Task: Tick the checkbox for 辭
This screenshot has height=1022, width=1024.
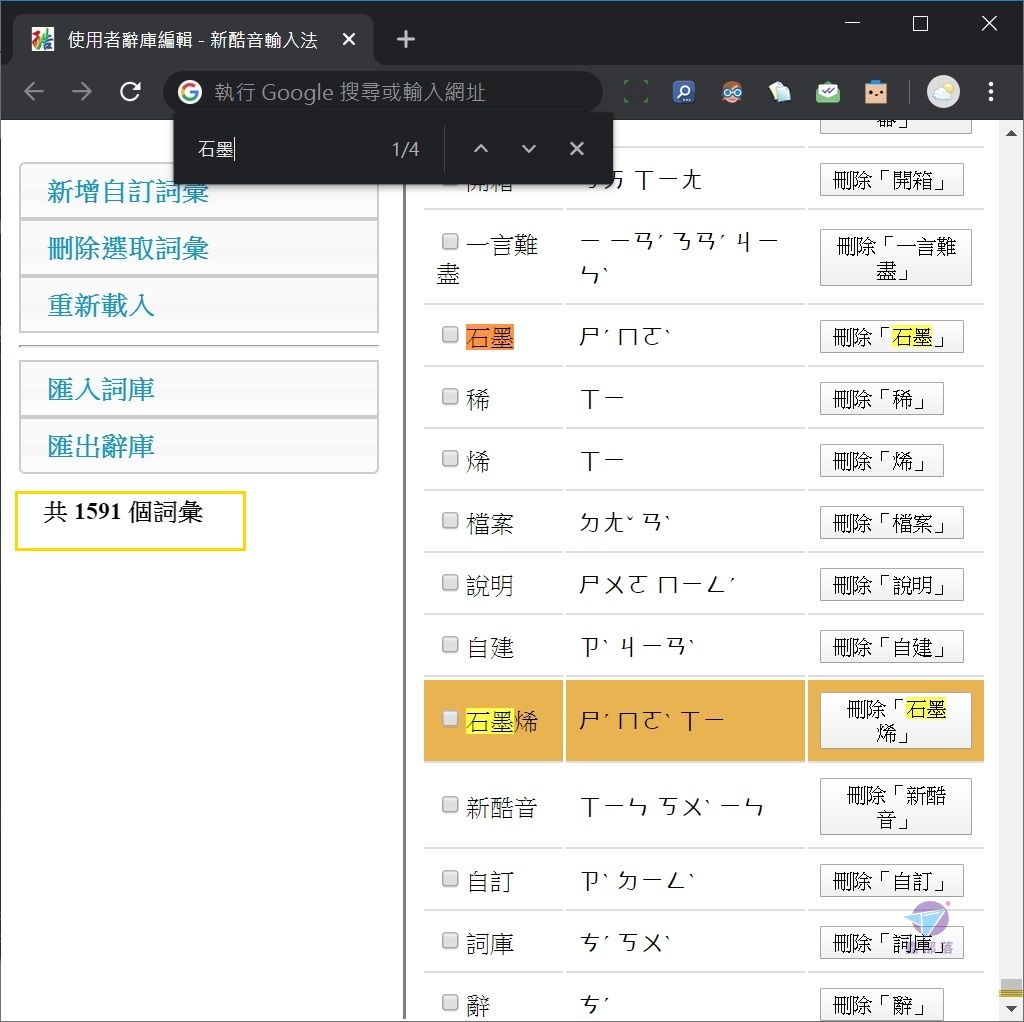Action: pyautogui.click(x=450, y=1002)
